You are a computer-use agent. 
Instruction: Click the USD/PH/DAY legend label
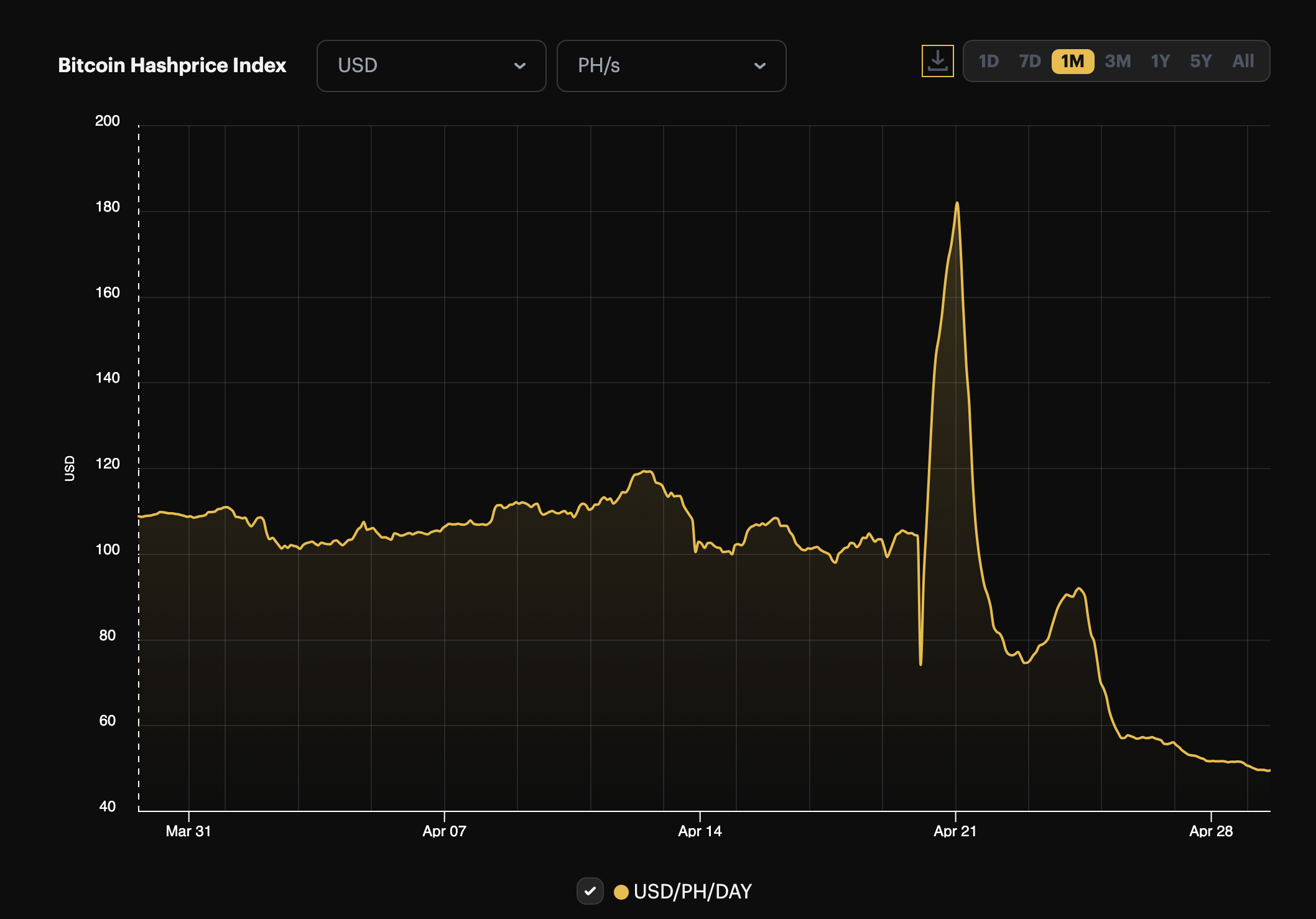tap(692, 892)
